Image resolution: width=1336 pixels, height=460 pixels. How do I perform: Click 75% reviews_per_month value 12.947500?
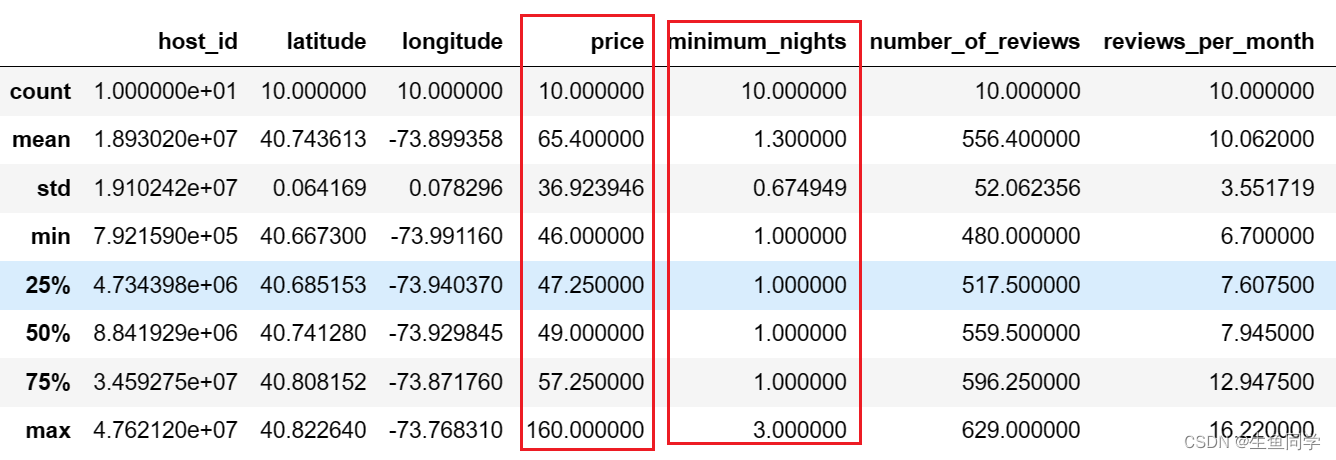1261,381
